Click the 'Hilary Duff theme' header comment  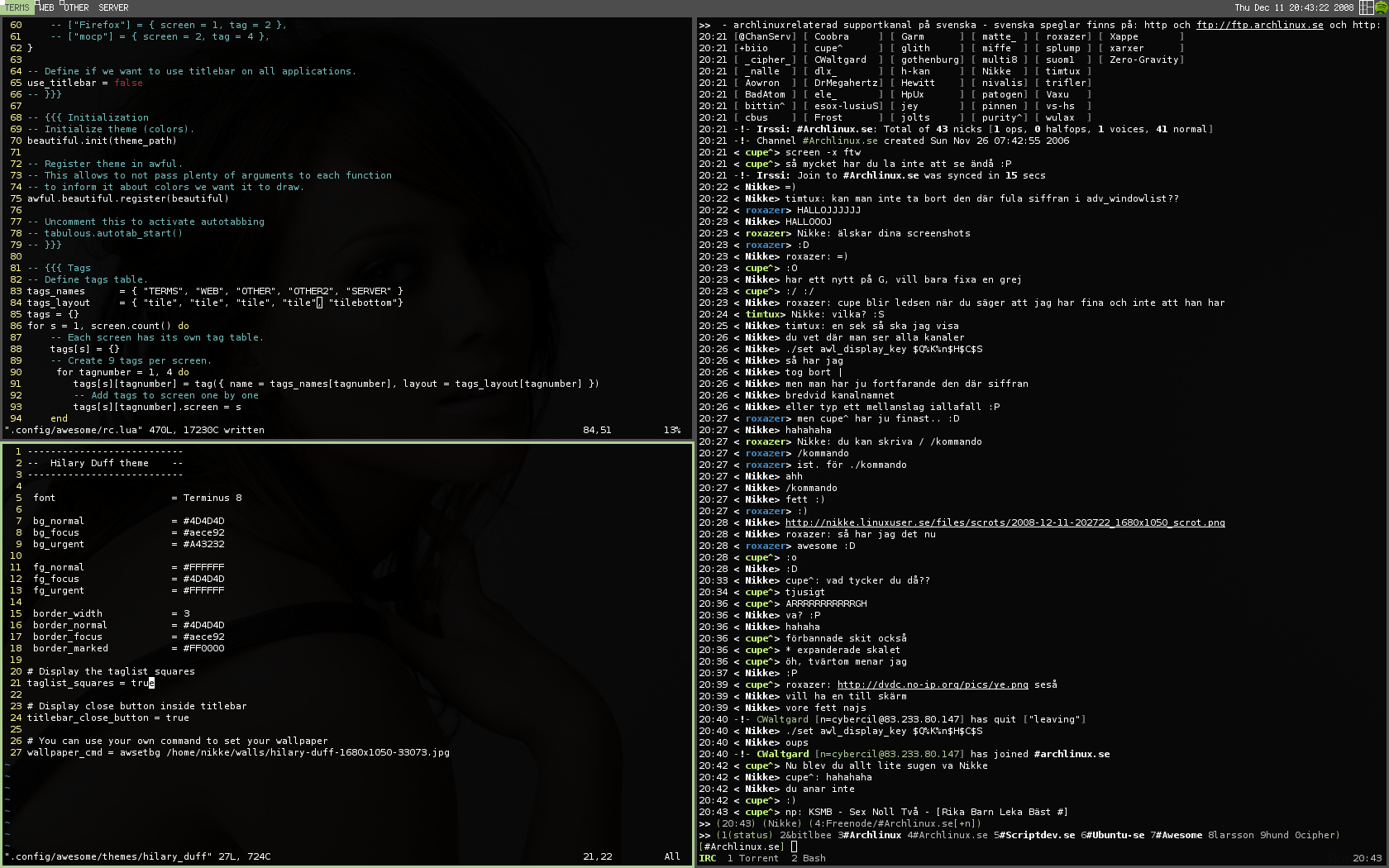(x=105, y=463)
